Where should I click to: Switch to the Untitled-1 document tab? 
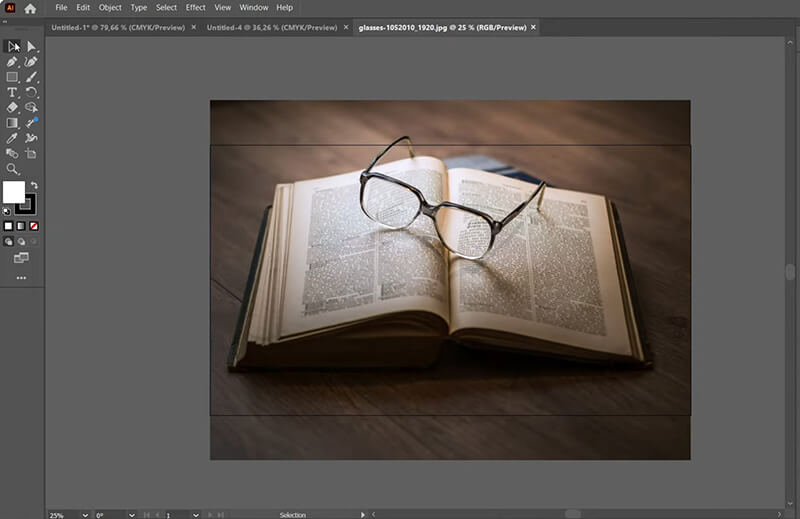point(118,28)
